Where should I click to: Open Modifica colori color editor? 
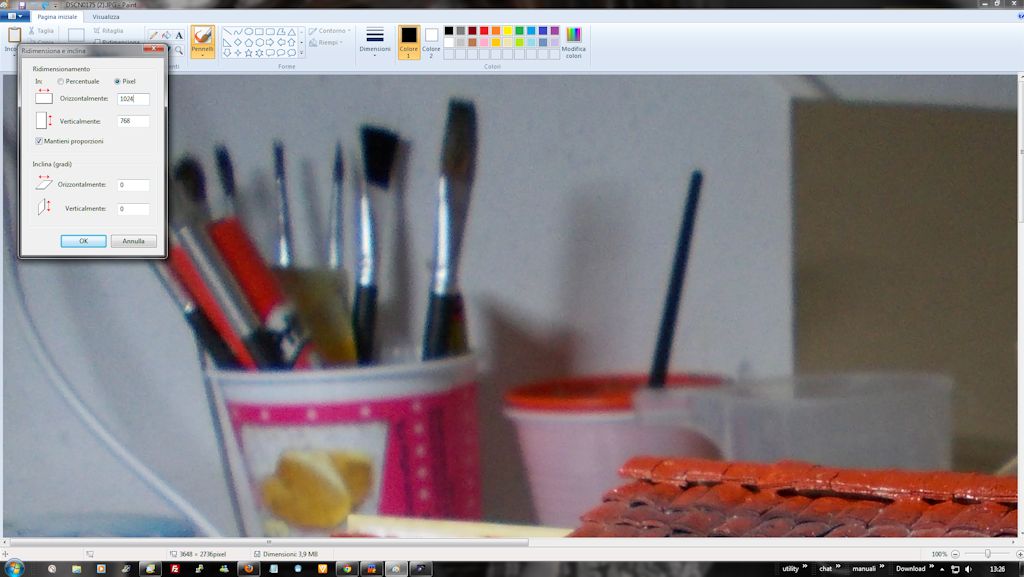tap(573, 42)
